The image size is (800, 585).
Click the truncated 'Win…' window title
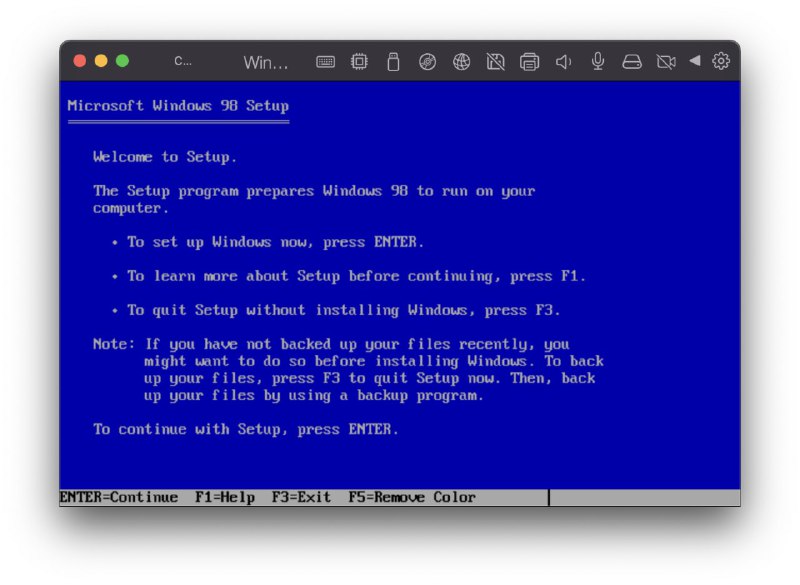click(265, 62)
